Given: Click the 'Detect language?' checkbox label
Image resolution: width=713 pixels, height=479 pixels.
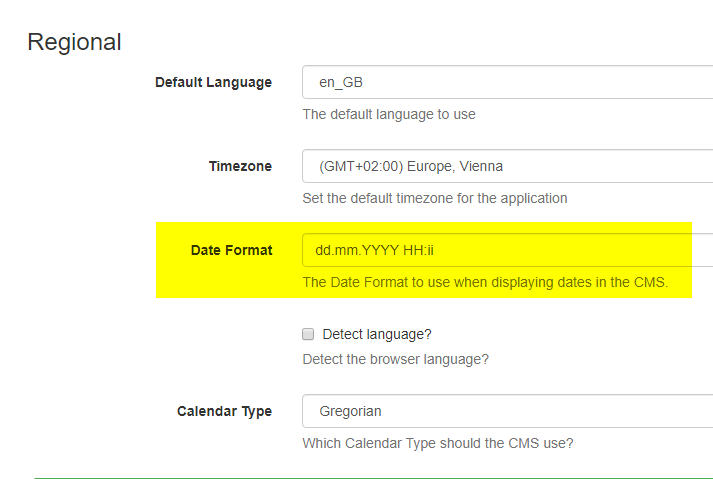Looking at the screenshot, I should (x=377, y=334).
